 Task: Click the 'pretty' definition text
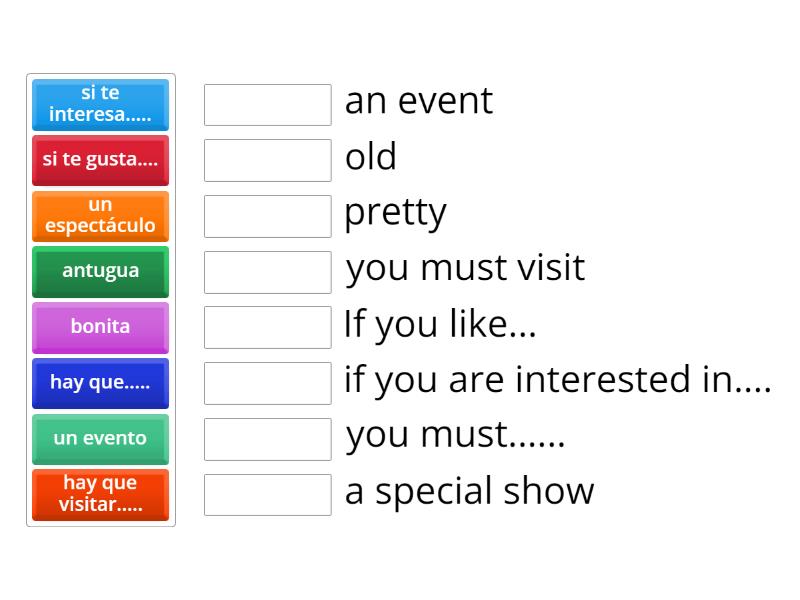point(395,213)
